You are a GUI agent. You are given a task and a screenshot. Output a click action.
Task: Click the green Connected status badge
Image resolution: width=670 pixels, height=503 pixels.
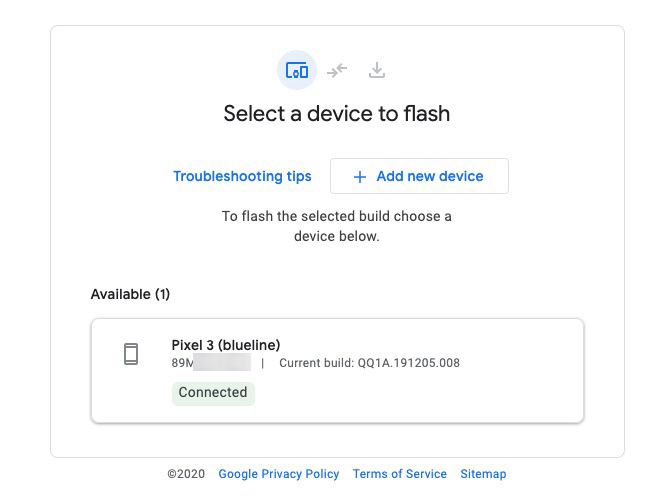tap(213, 393)
